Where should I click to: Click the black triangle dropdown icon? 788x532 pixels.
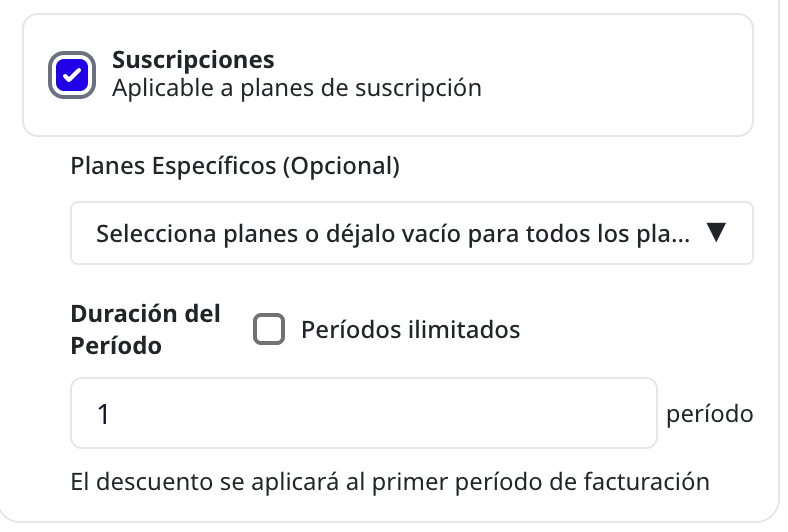pyautogui.click(x=716, y=233)
